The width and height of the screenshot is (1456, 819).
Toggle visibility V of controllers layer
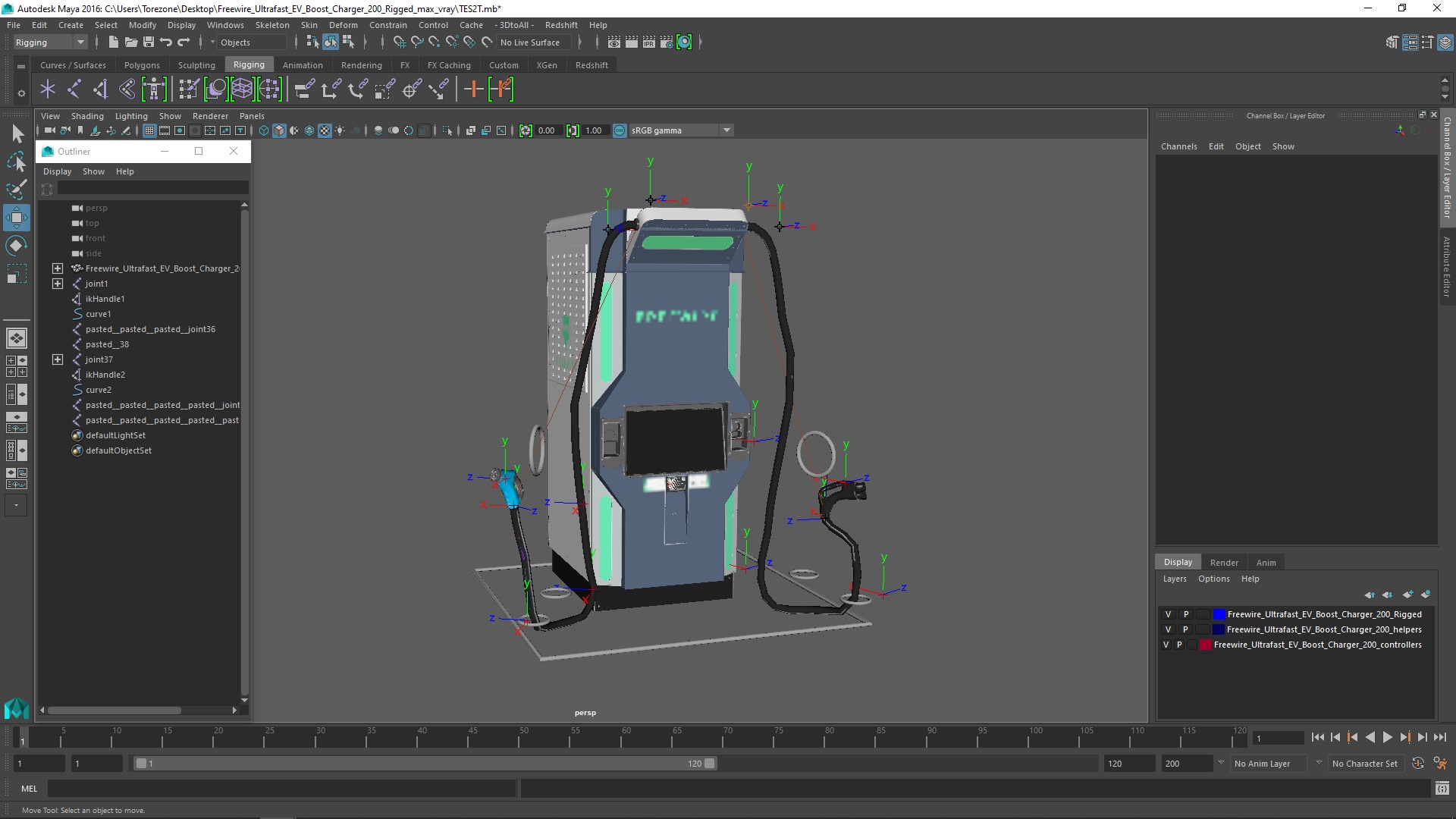tap(1166, 645)
